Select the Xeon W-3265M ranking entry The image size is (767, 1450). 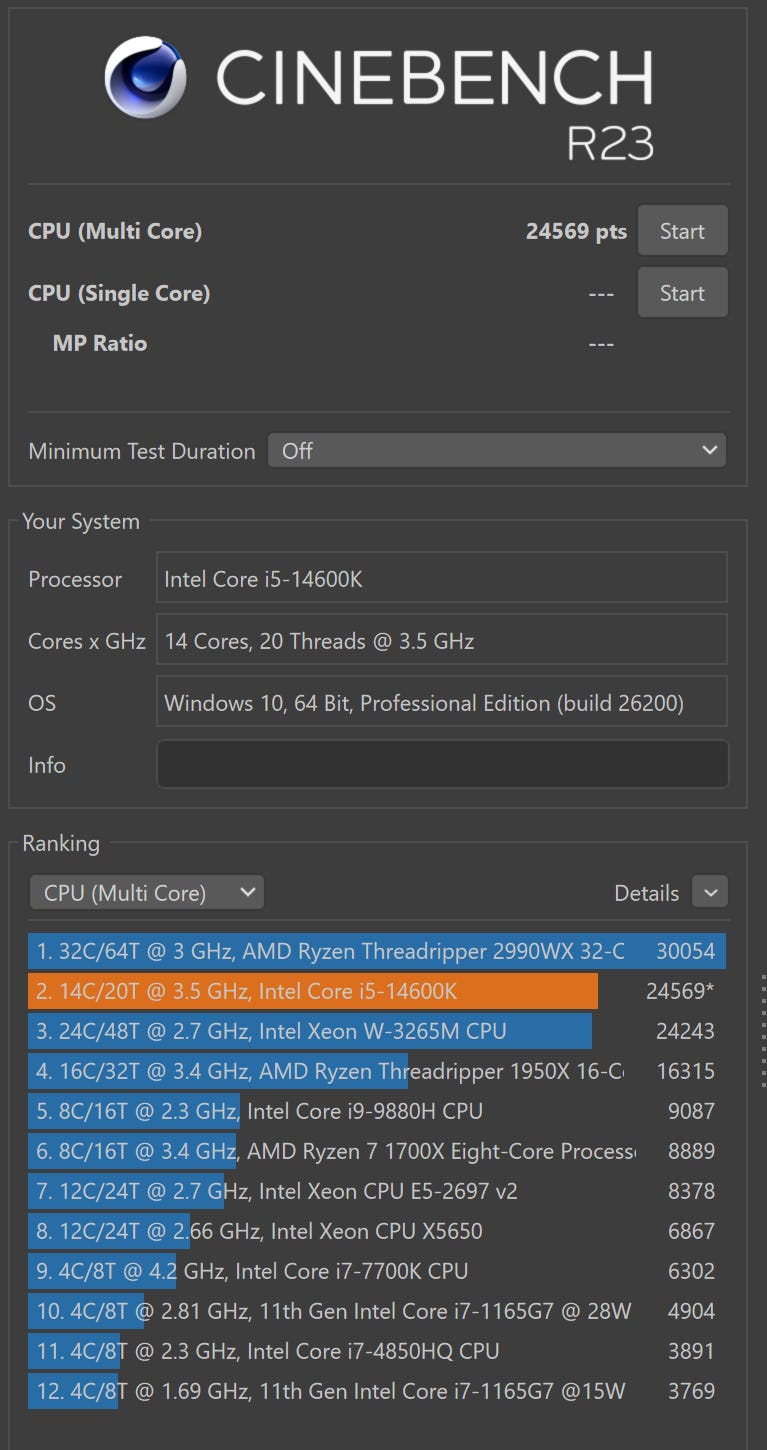(x=310, y=1031)
